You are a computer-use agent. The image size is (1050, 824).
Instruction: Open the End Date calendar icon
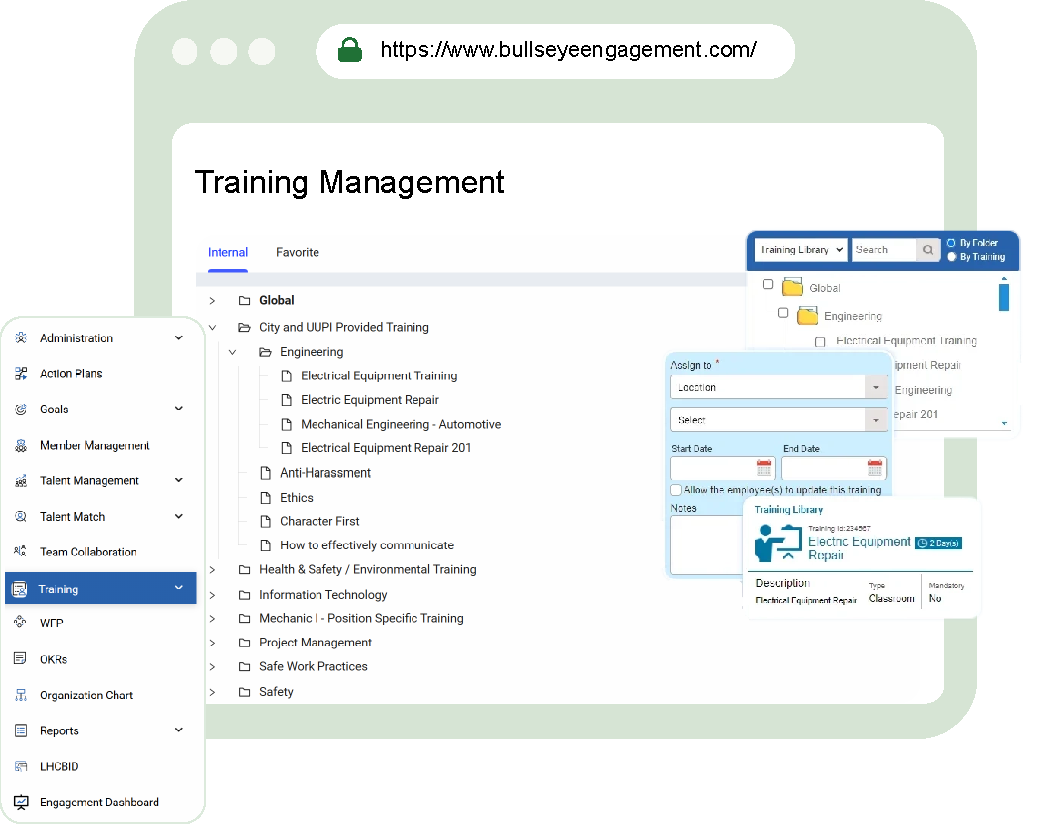click(x=875, y=468)
